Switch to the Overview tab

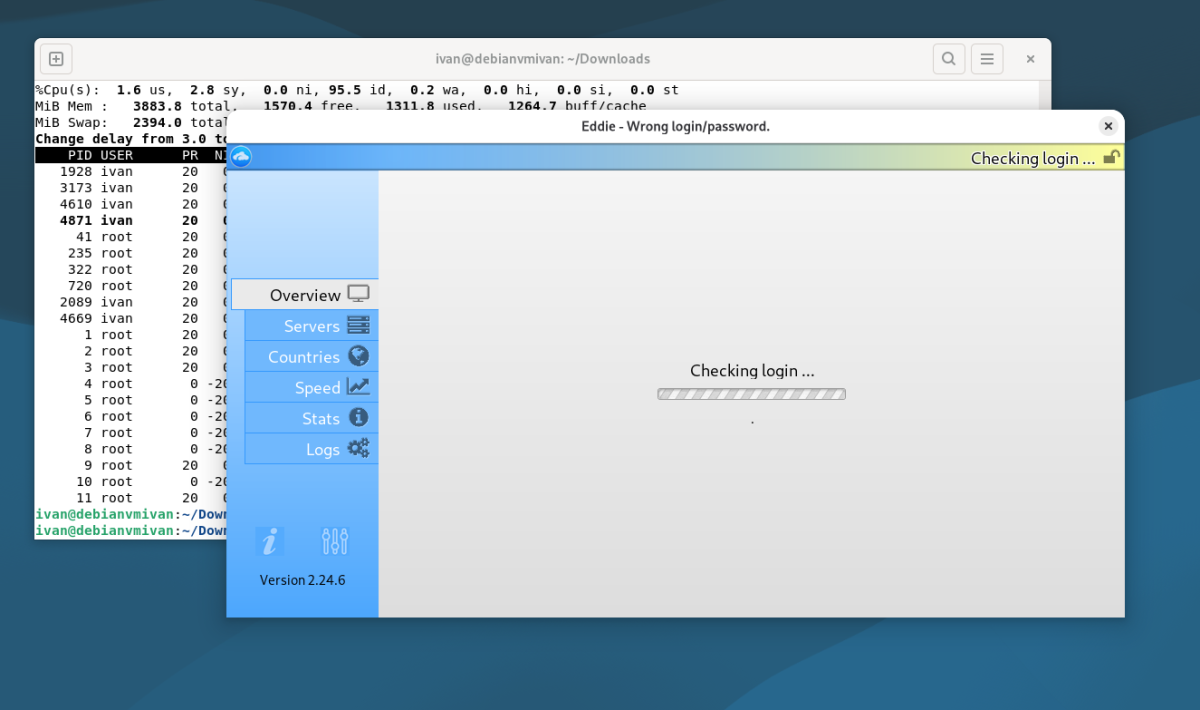coord(305,294)
